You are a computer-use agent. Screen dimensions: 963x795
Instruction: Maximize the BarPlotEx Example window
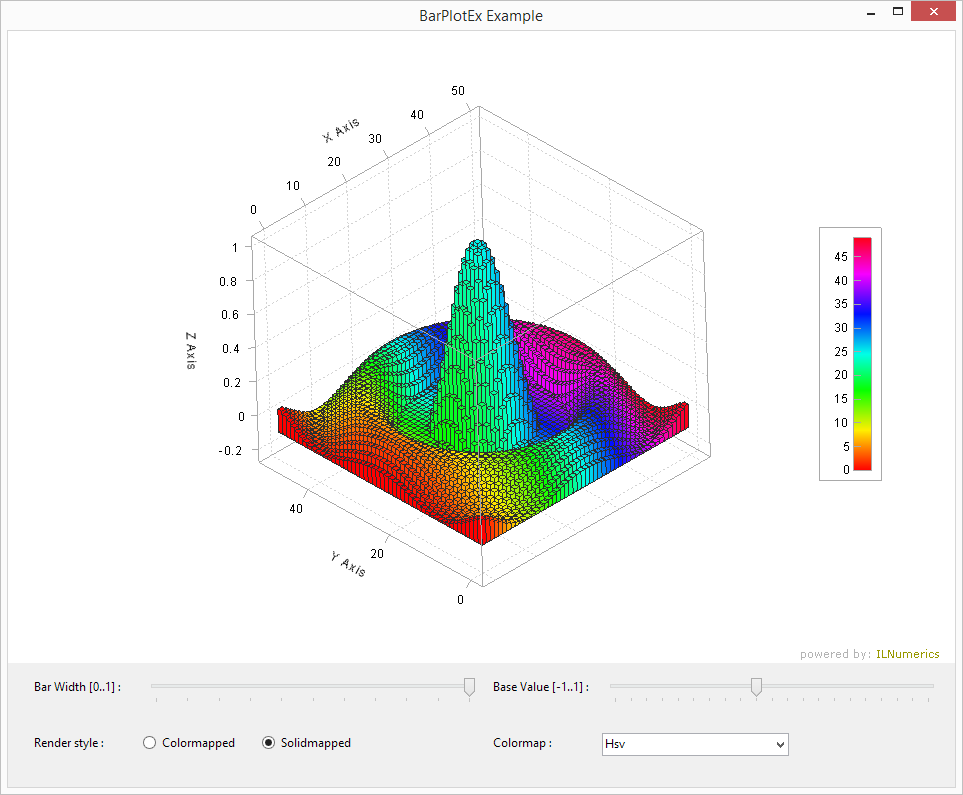click(x=898, y=14)
